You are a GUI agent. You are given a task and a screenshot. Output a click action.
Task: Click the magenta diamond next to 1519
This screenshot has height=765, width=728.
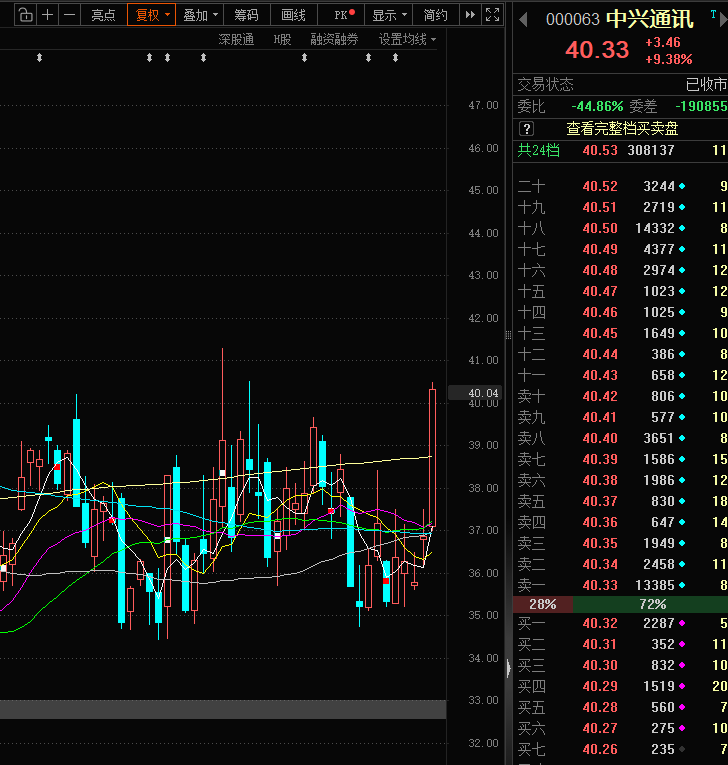click(682, 686)
